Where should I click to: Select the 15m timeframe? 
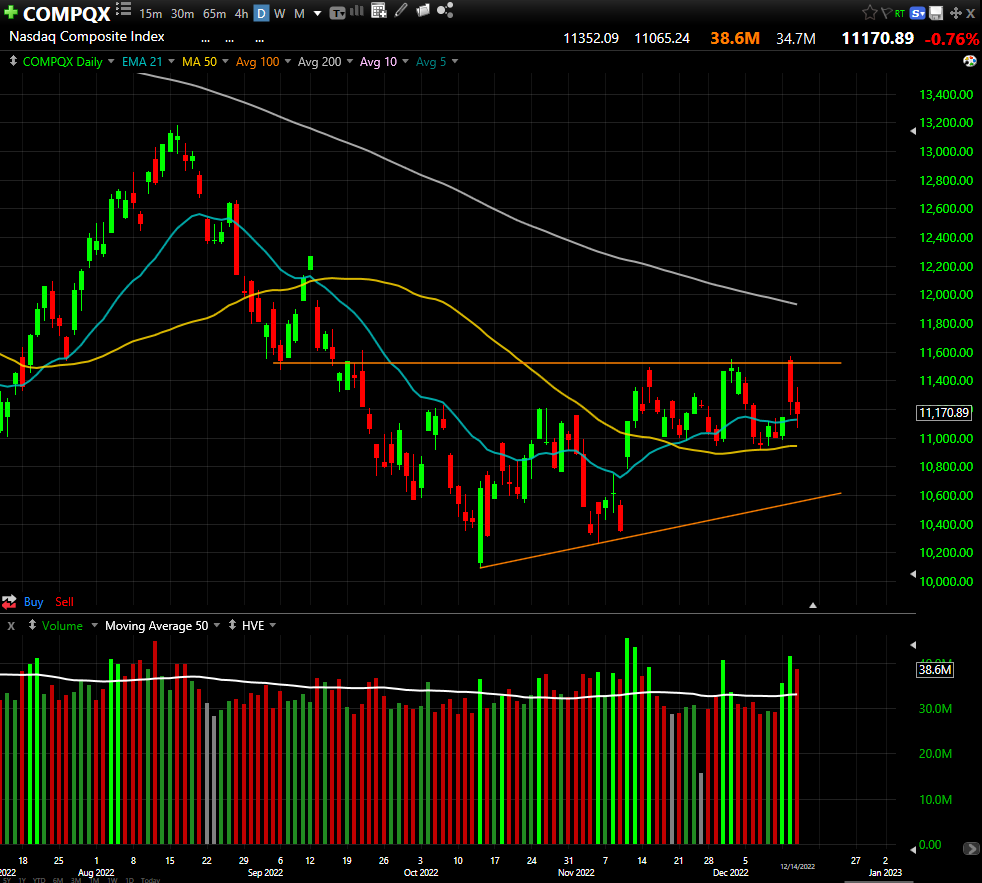click(150, 13)
